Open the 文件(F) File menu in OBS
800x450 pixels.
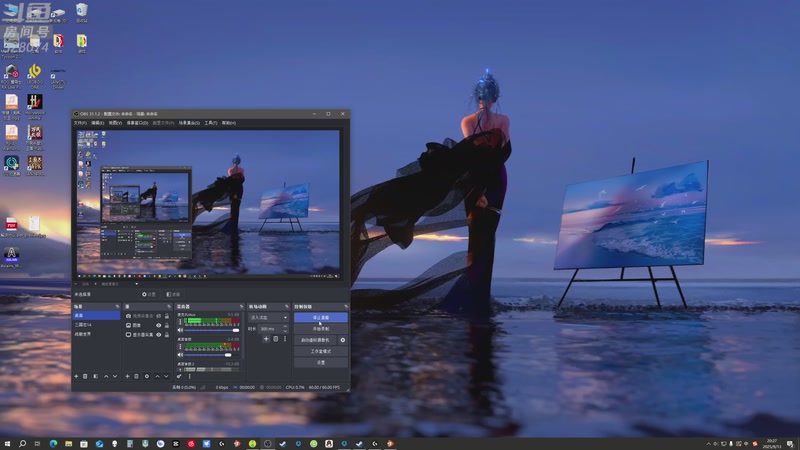(81, 123)
